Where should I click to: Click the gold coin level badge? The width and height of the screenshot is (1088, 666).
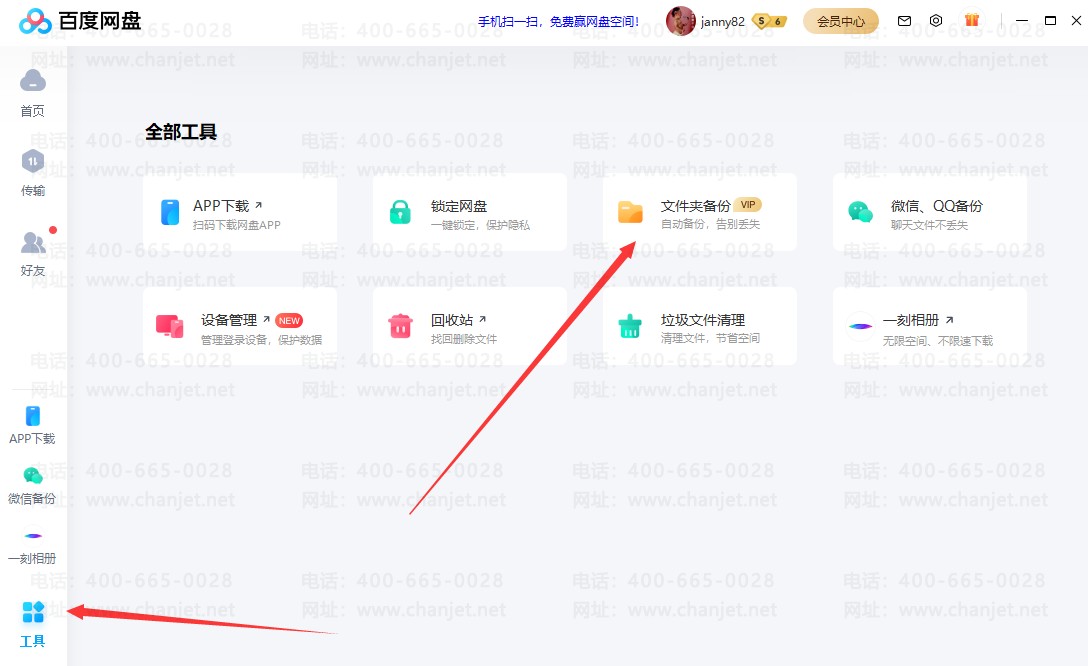click(770, 22)
